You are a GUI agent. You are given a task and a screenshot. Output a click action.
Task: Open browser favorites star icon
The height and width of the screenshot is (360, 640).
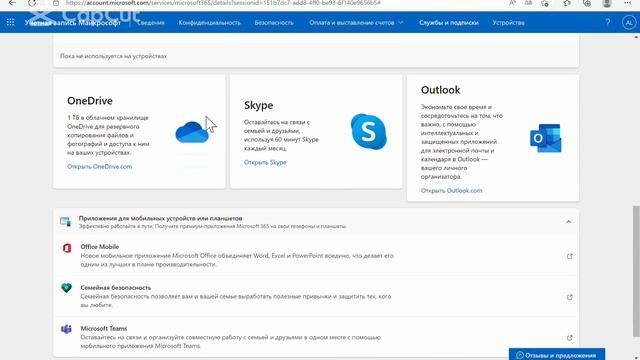[x=567, y=3]
